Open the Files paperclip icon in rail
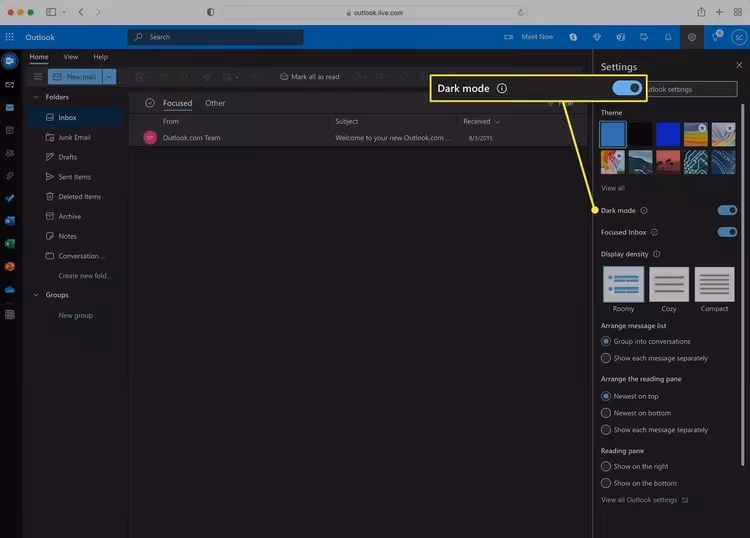 click(x=10, y=176)
